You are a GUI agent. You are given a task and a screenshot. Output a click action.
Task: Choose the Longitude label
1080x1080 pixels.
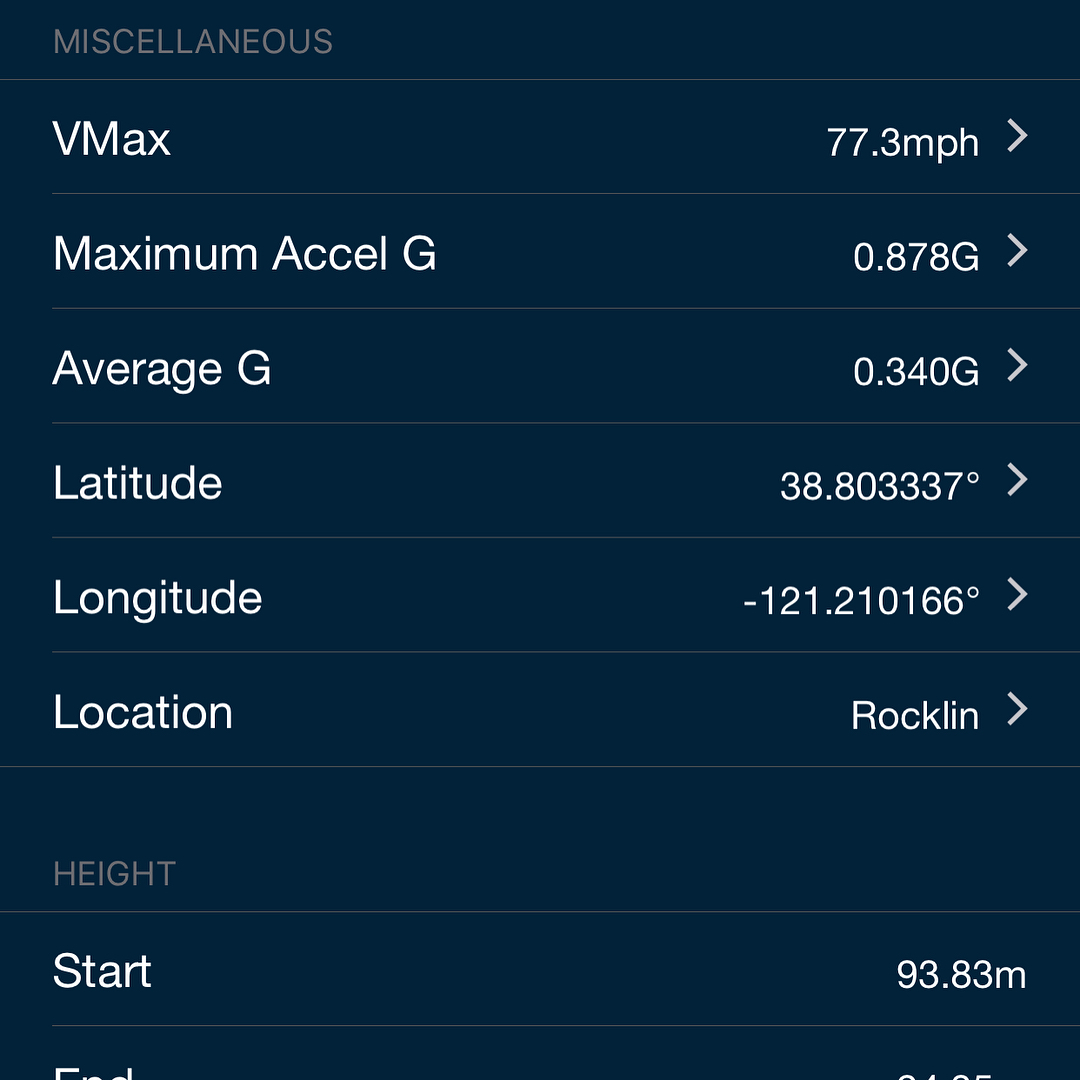click(158, 598)
